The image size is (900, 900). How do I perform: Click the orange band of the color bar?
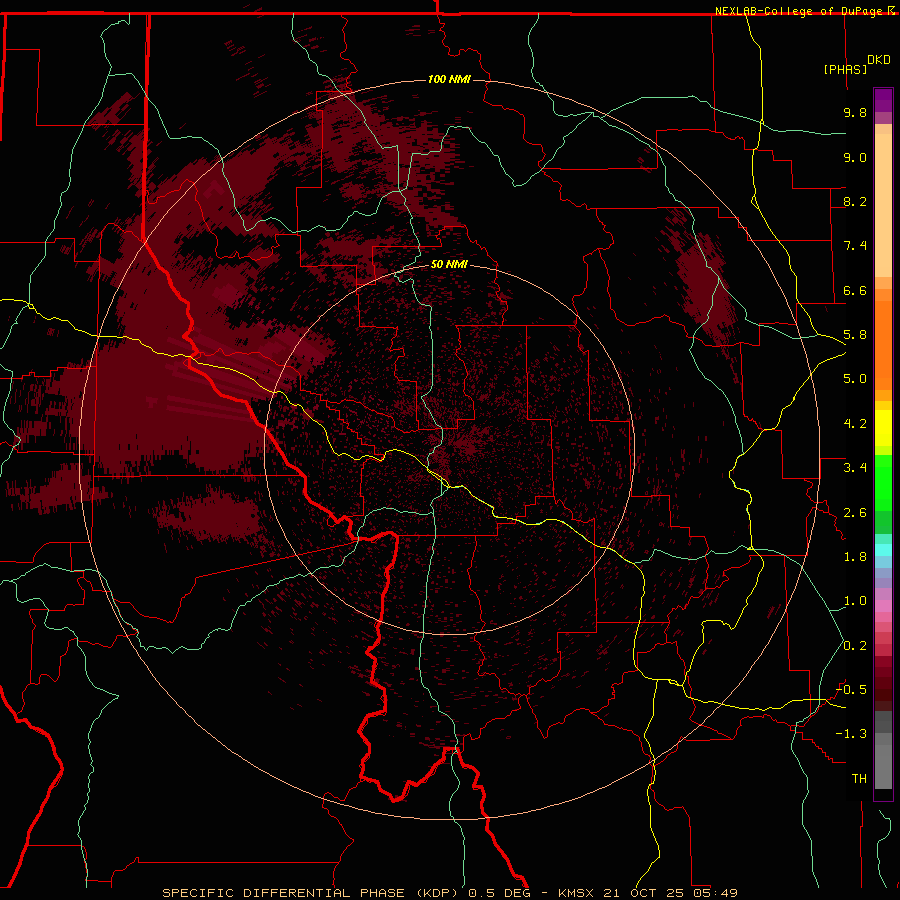click(883, 344)
